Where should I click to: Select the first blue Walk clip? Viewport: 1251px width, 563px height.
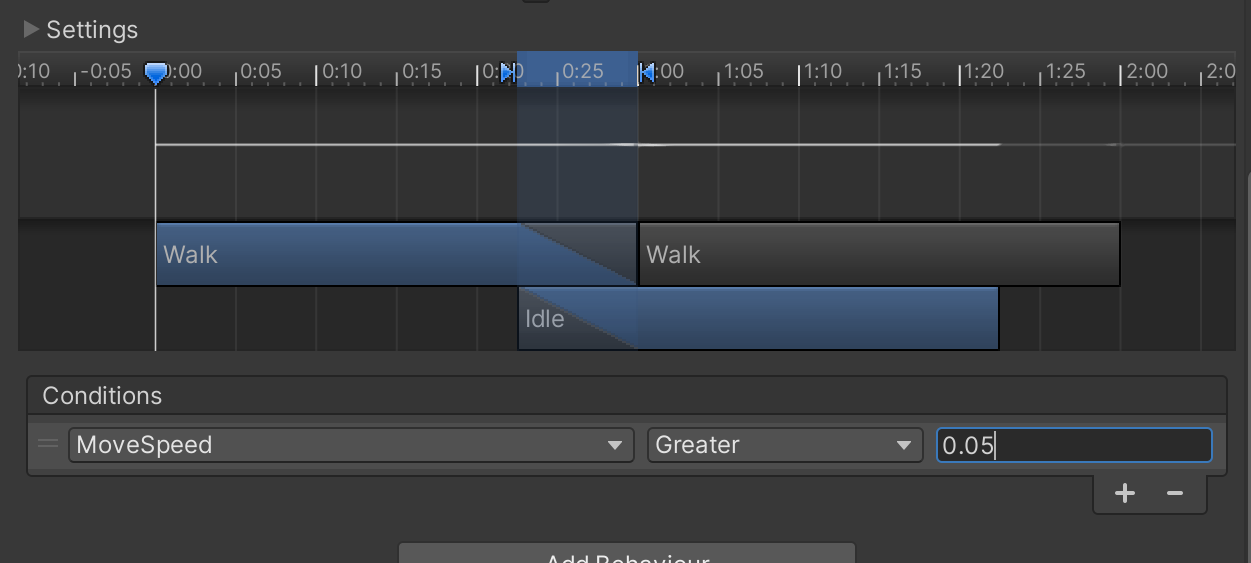[396, 254]
